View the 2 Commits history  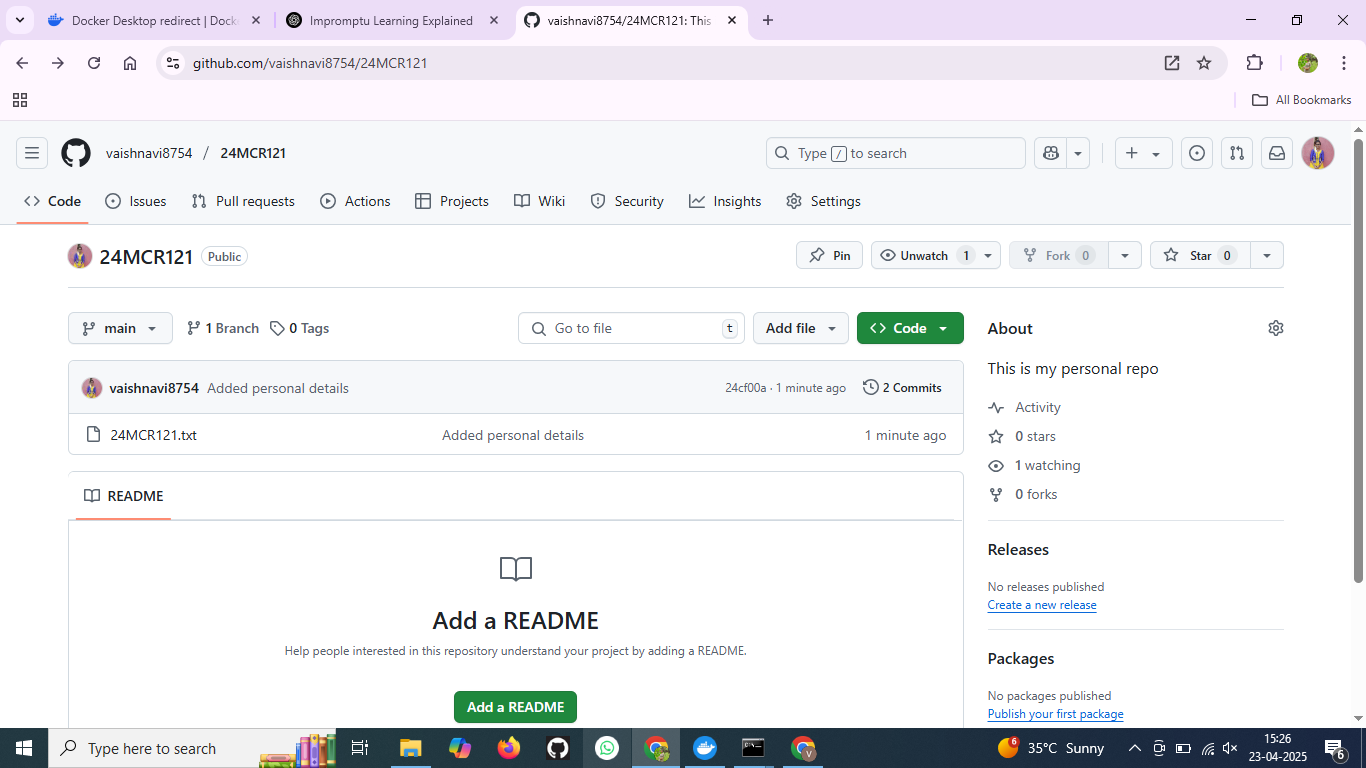902,388
